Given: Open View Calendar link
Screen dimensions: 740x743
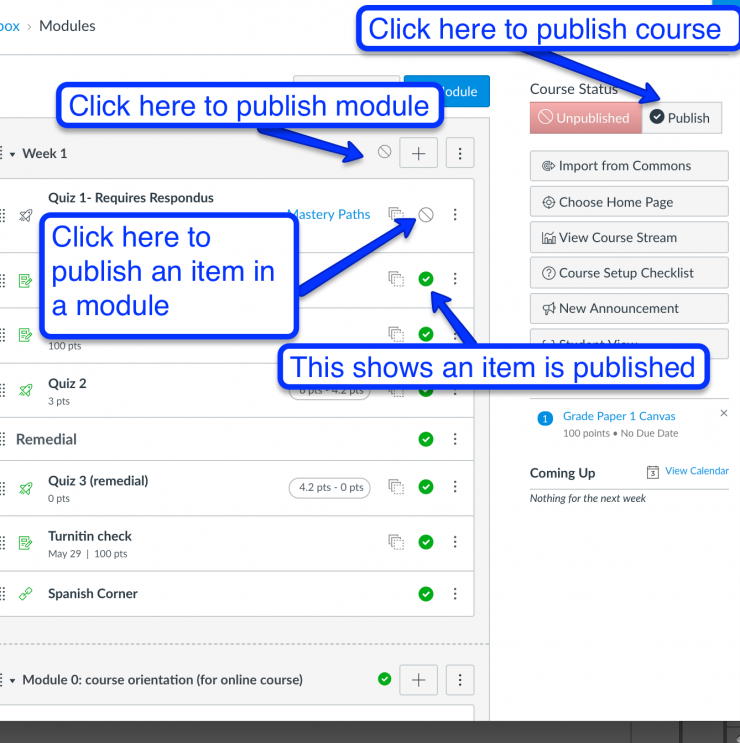Looking at the screenshot, I should [696, 471].
